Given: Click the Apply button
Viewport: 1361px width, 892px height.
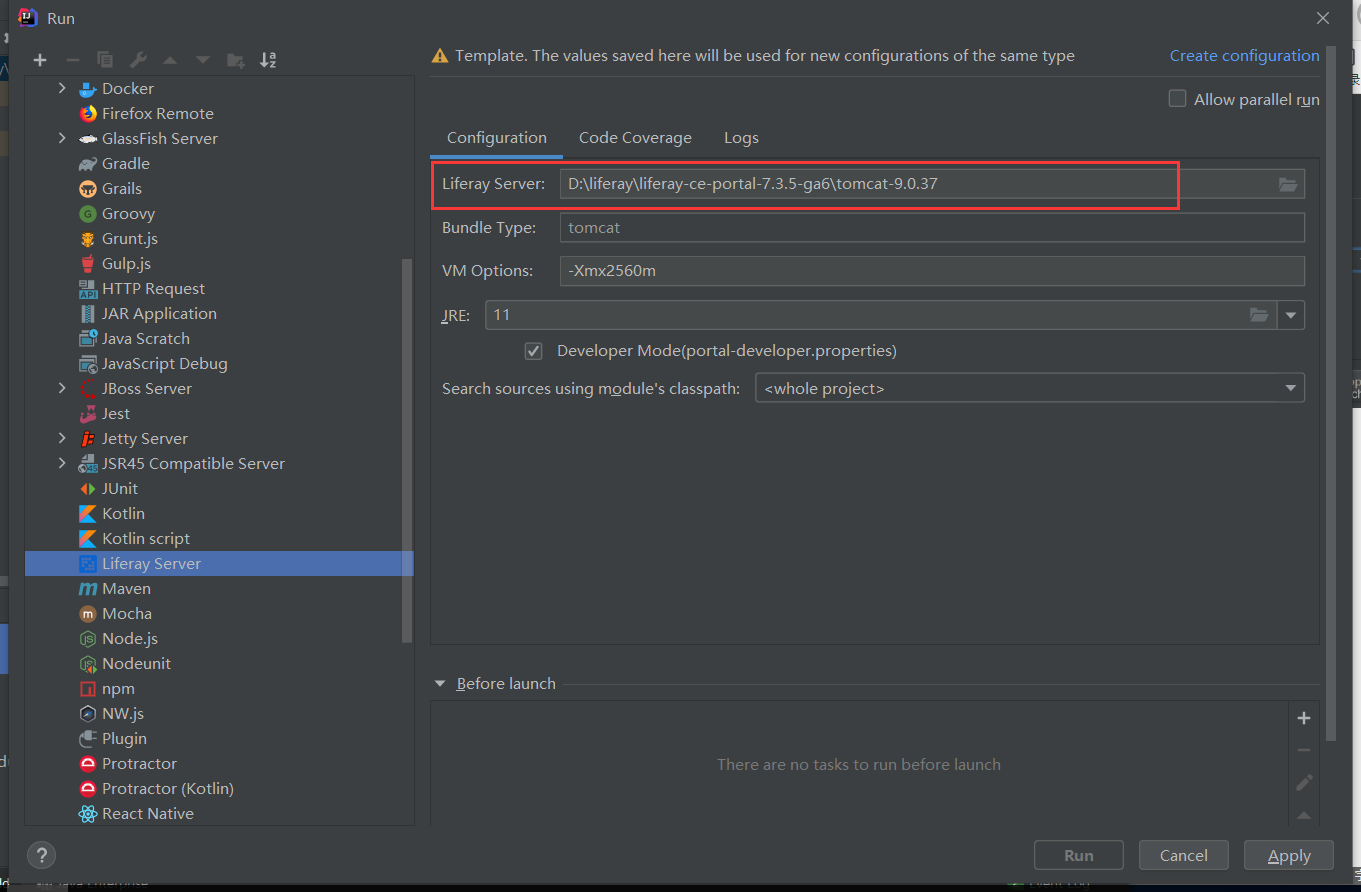Looking at the screenshot, I should [1289, 855].
